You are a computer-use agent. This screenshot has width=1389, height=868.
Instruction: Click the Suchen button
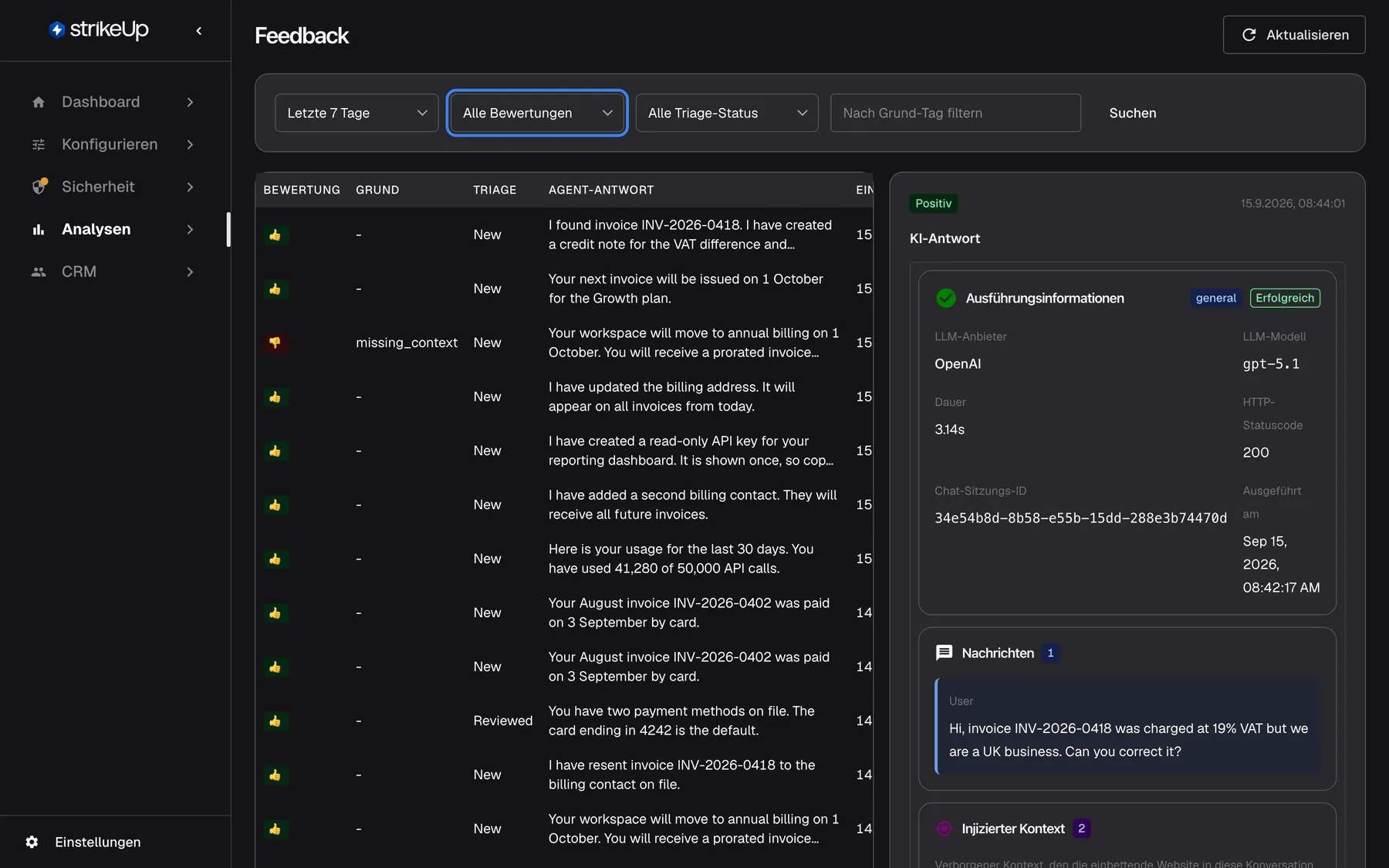coord(1133,113)
